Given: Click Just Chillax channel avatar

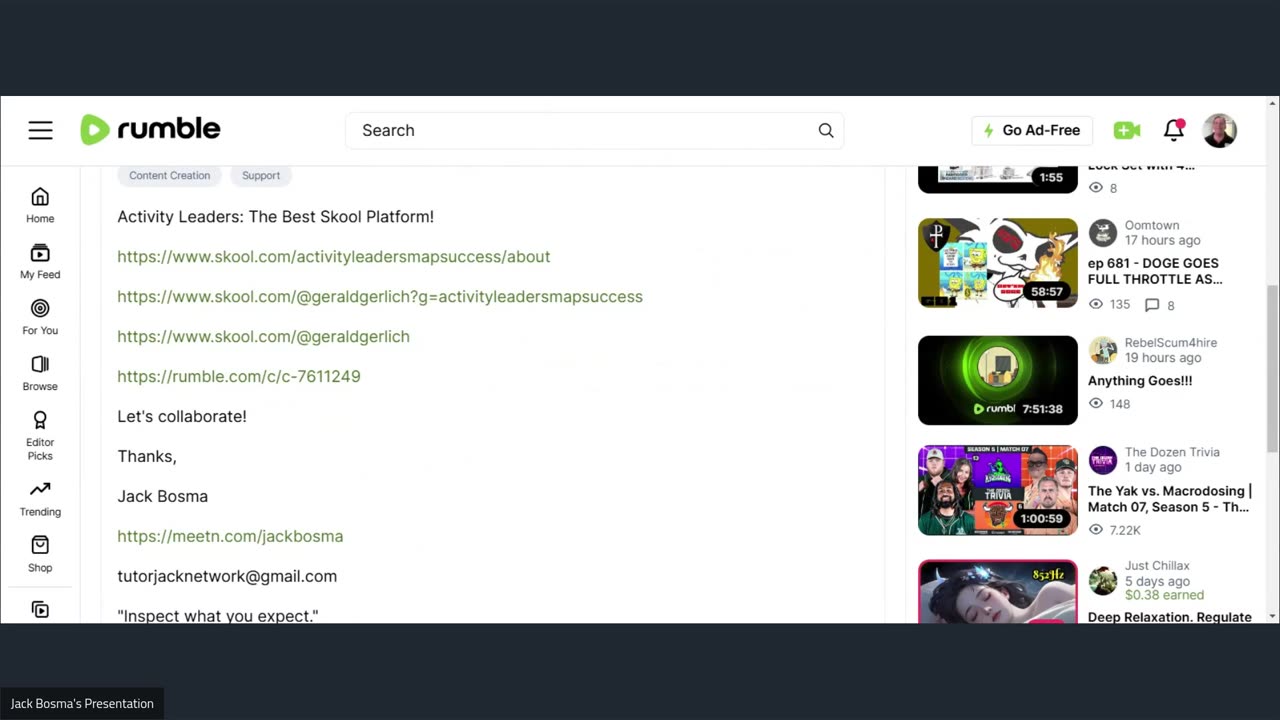Looking at the screenshot, I should (1103, 581).
